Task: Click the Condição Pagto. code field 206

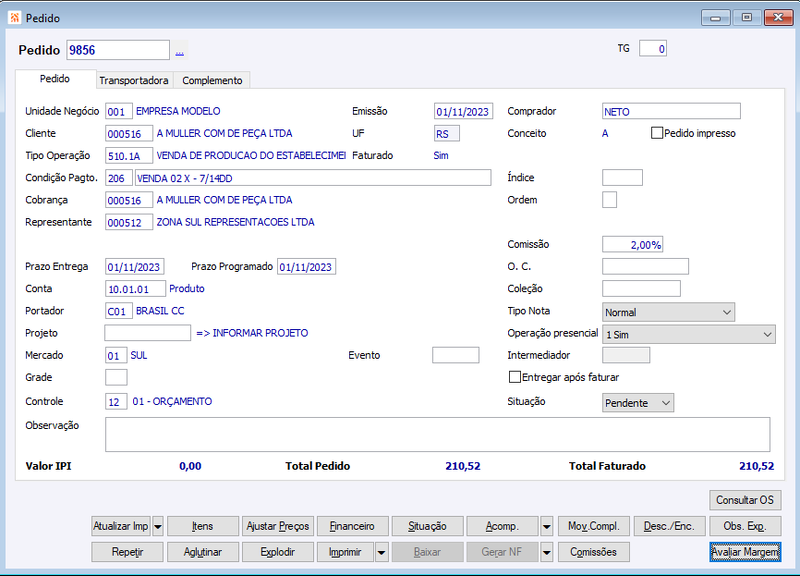Action: 119,178
